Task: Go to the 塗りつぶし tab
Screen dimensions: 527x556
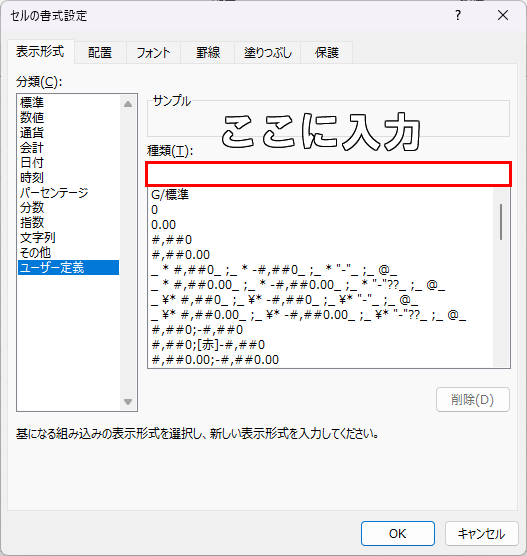Action: 268,53
